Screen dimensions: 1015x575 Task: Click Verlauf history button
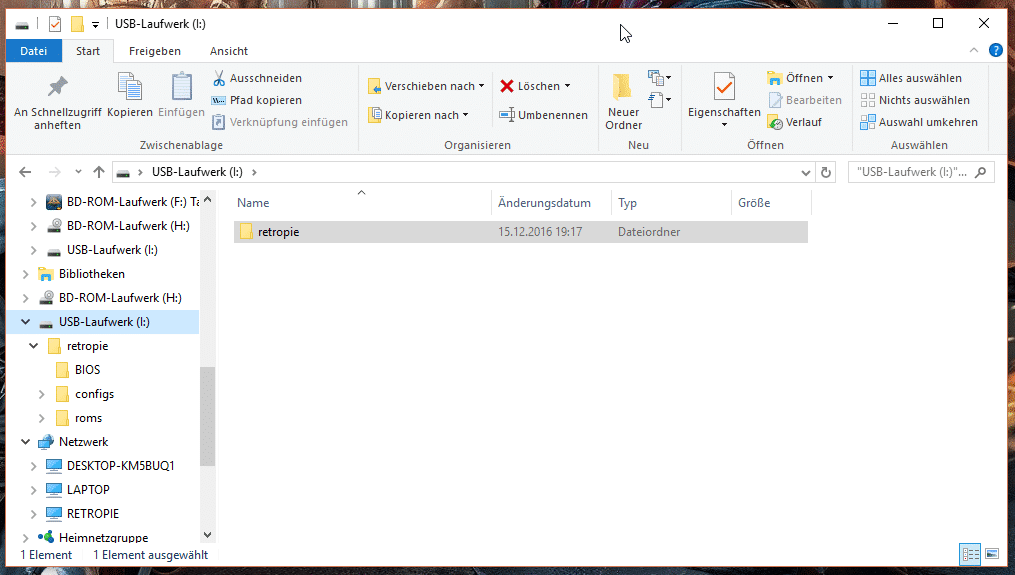point(794,122)
